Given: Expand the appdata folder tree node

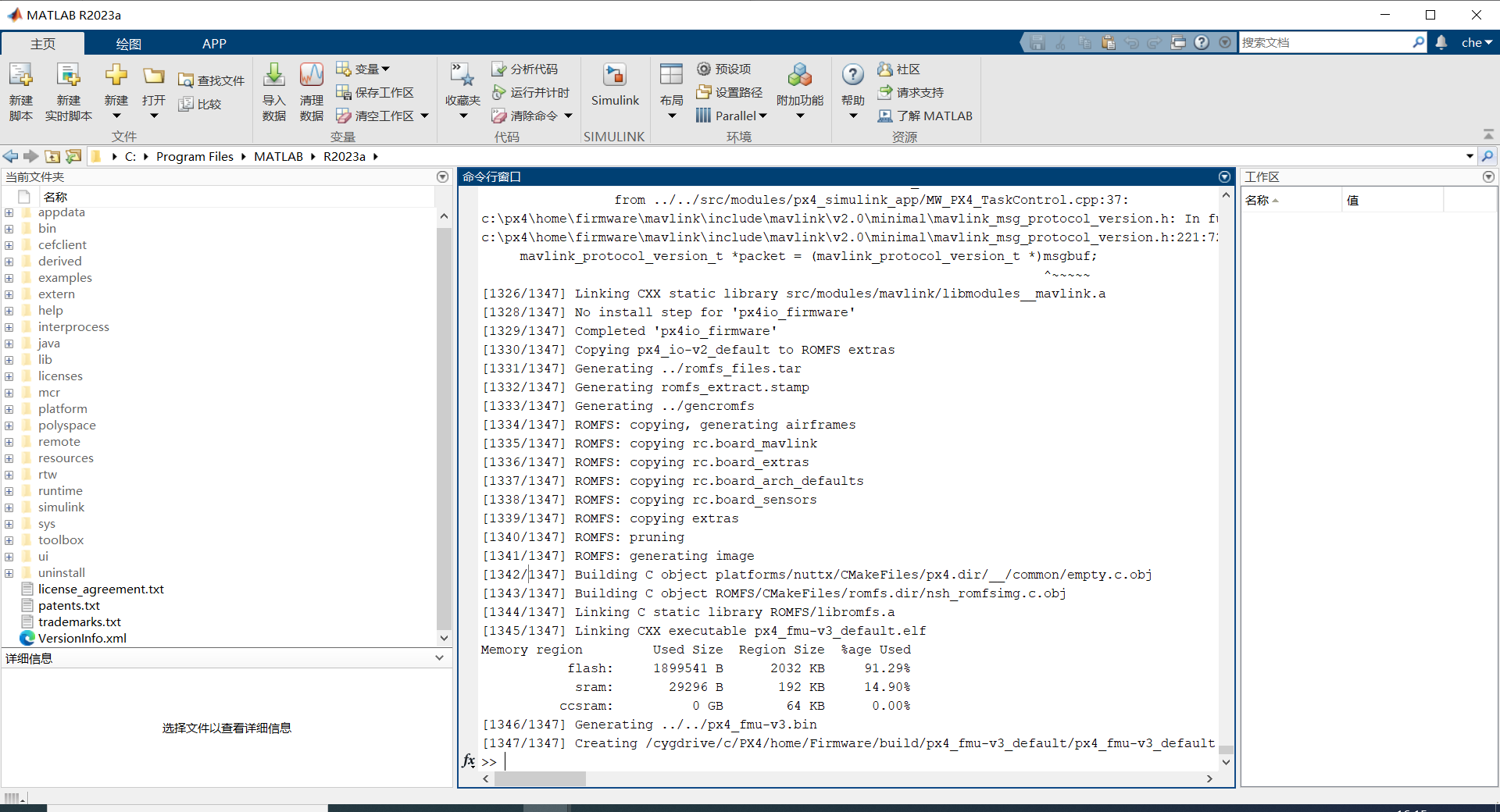Looking at the screenshot, I should coord(9,212).
